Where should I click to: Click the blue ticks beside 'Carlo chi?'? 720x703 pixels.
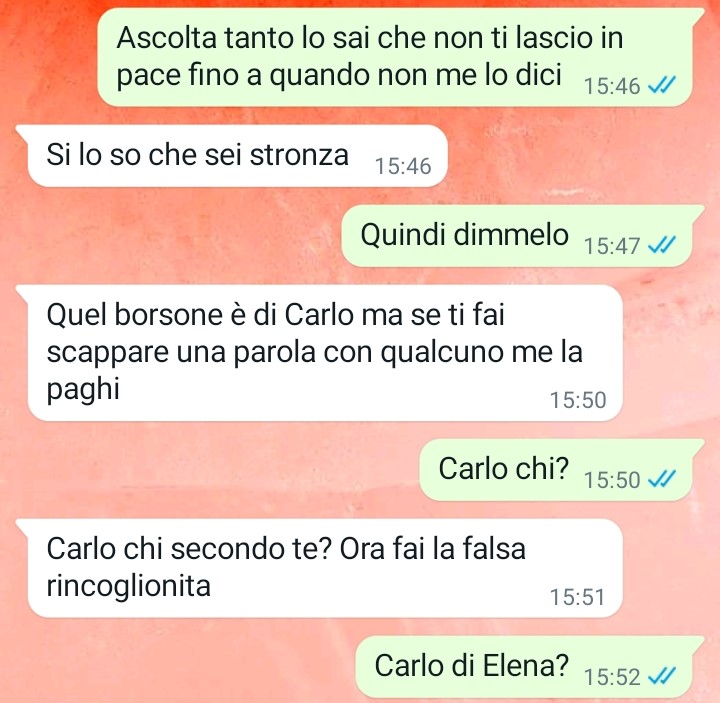click(x=661, y=479)
